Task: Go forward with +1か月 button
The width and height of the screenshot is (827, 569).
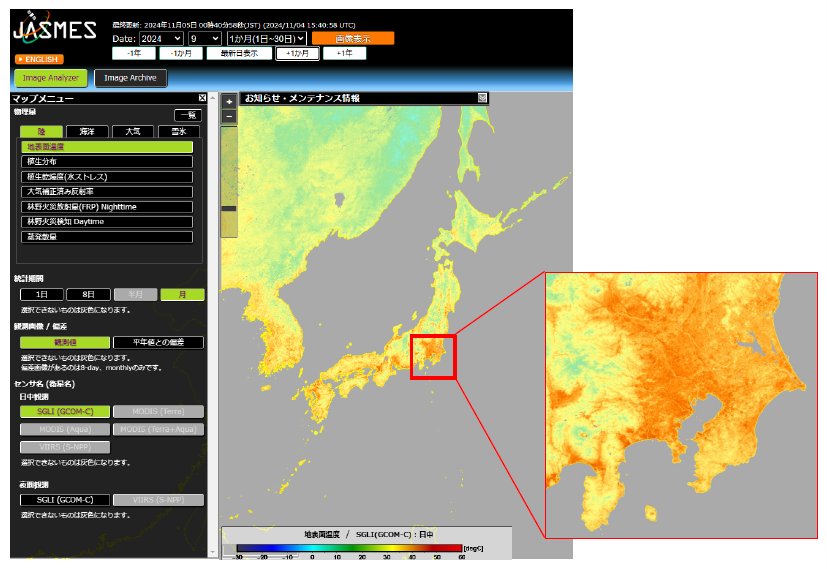Action: 297,53
